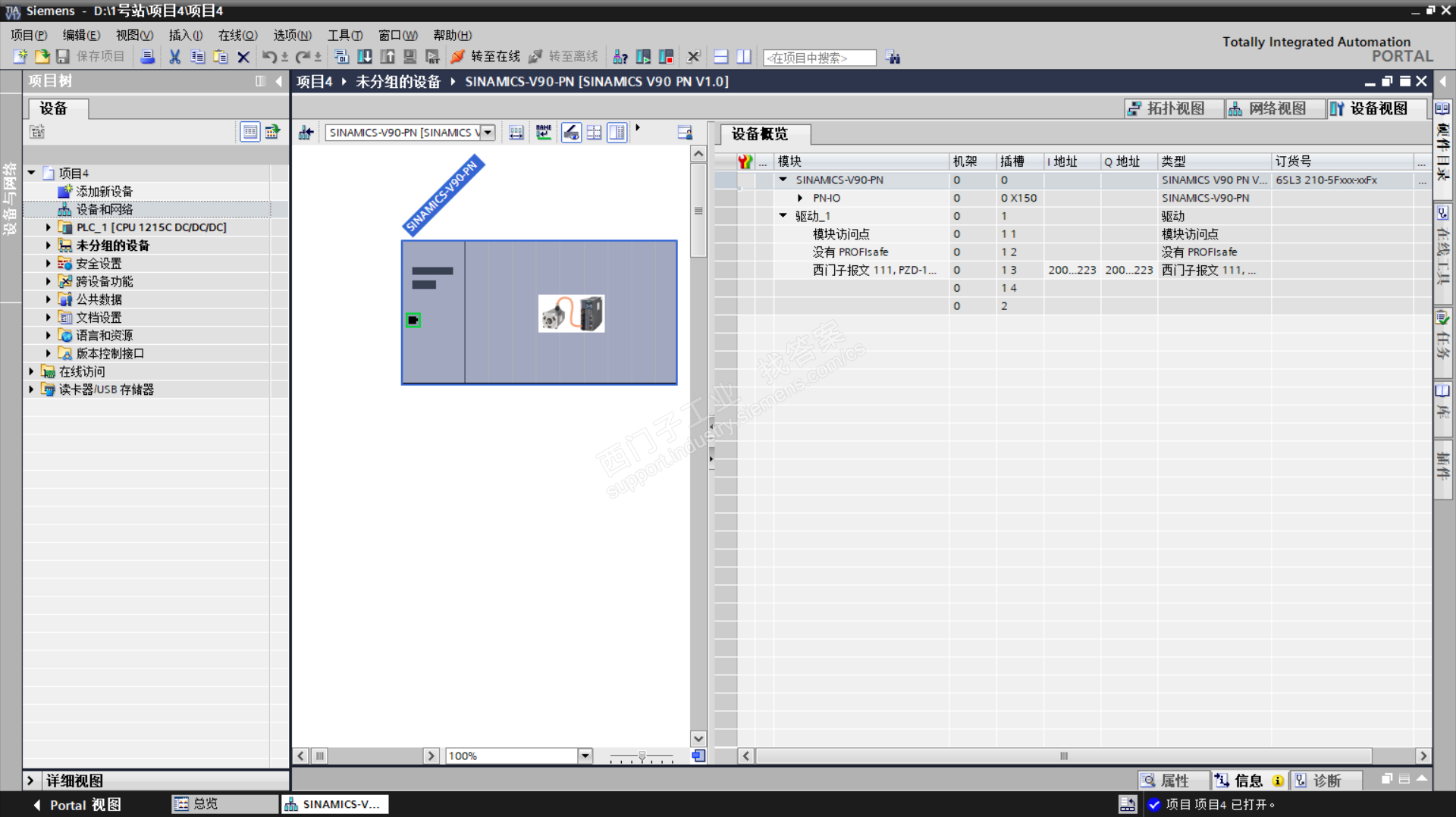This screenshot has width=1456, height=817.
Task: Collapse the project tree panel arrow
Action: pyautogui.click(x=279, y=81)
